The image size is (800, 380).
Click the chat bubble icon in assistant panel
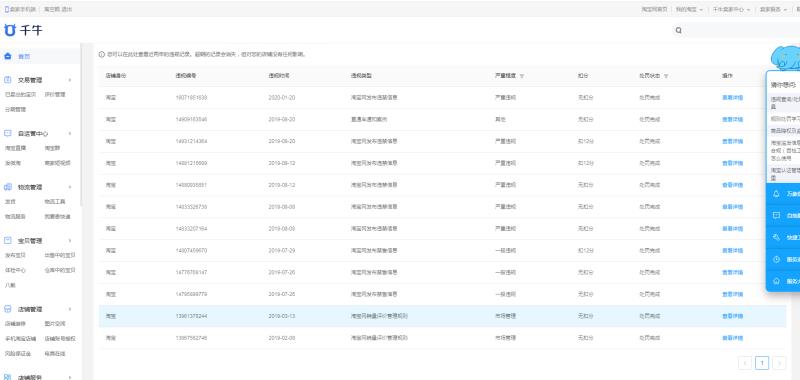(777, 216)
